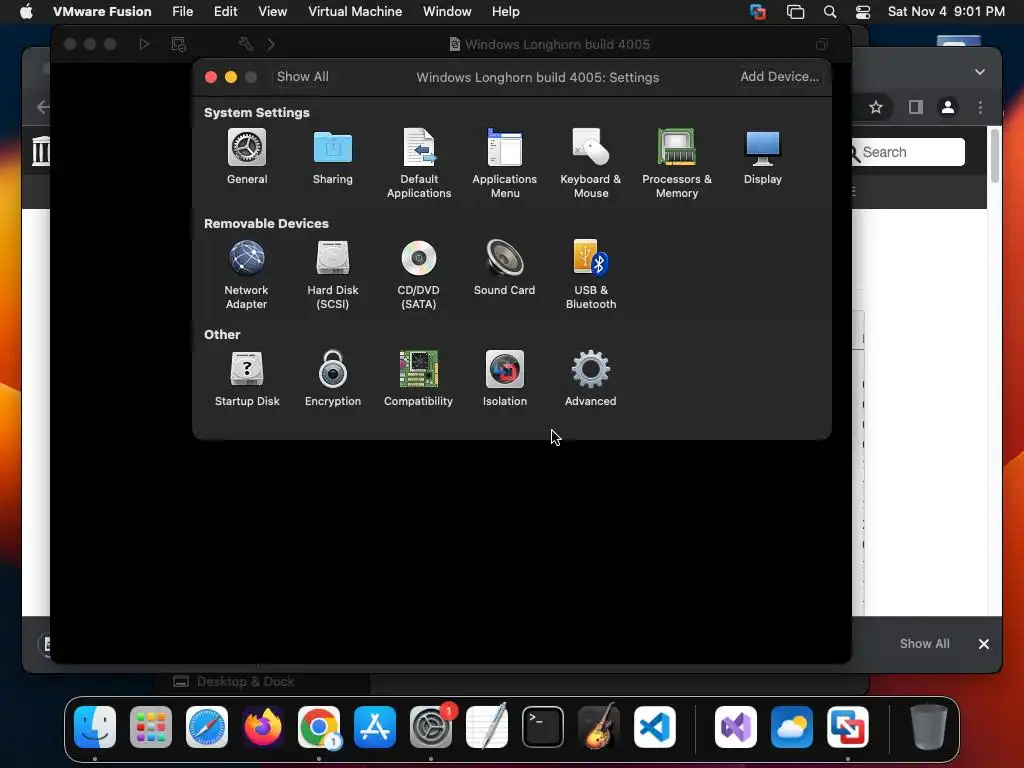Open Spotlight search in menu bar
Viewport: 1024px width, 768px height.
click(x=829, y=11)
